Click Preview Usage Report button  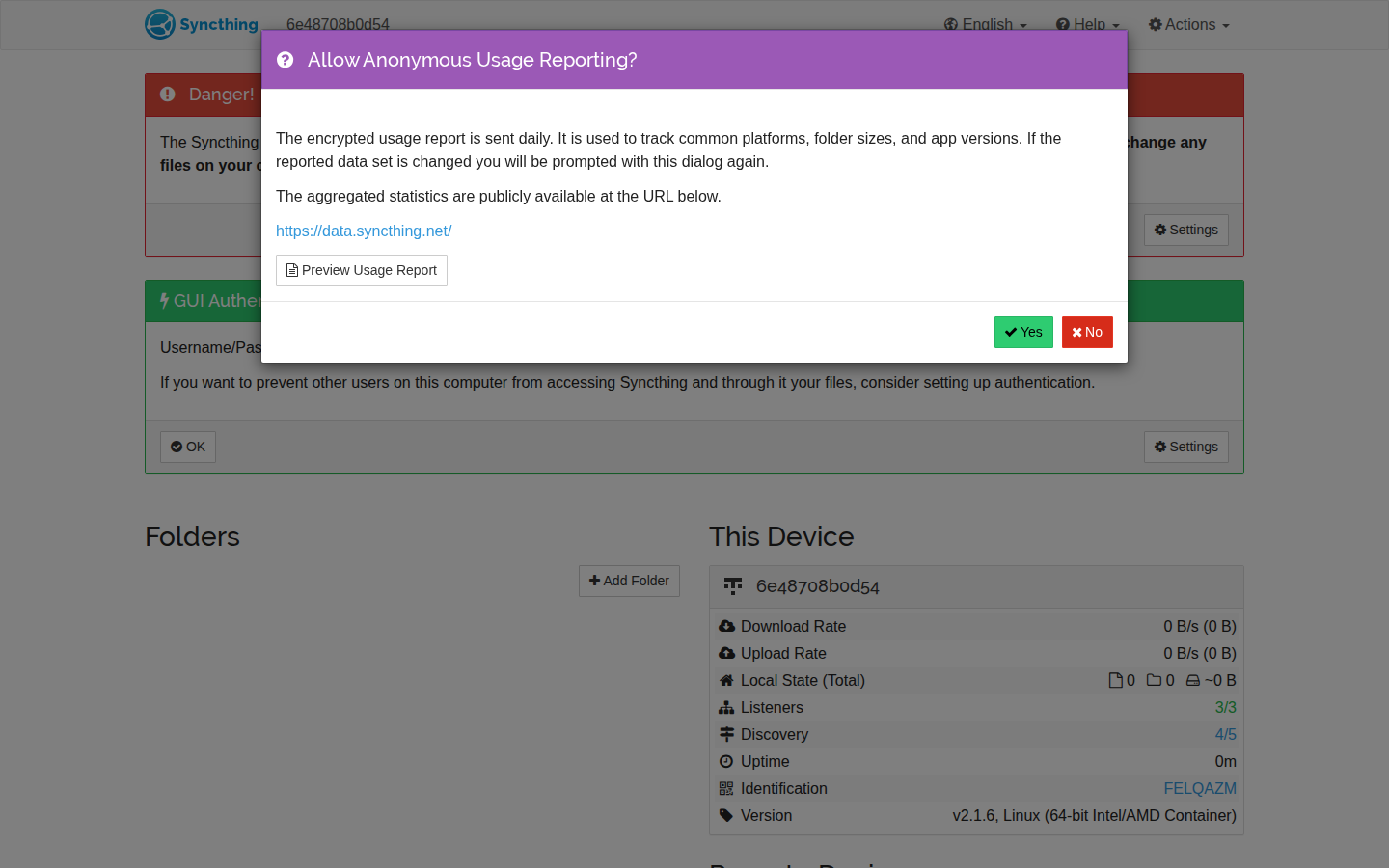coord(362,270)
